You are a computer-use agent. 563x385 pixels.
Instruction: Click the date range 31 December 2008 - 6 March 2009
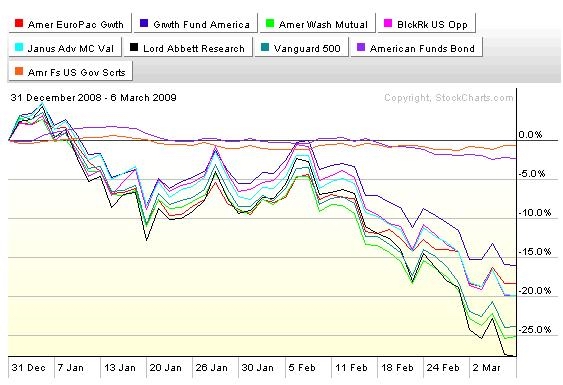point(93,98)
